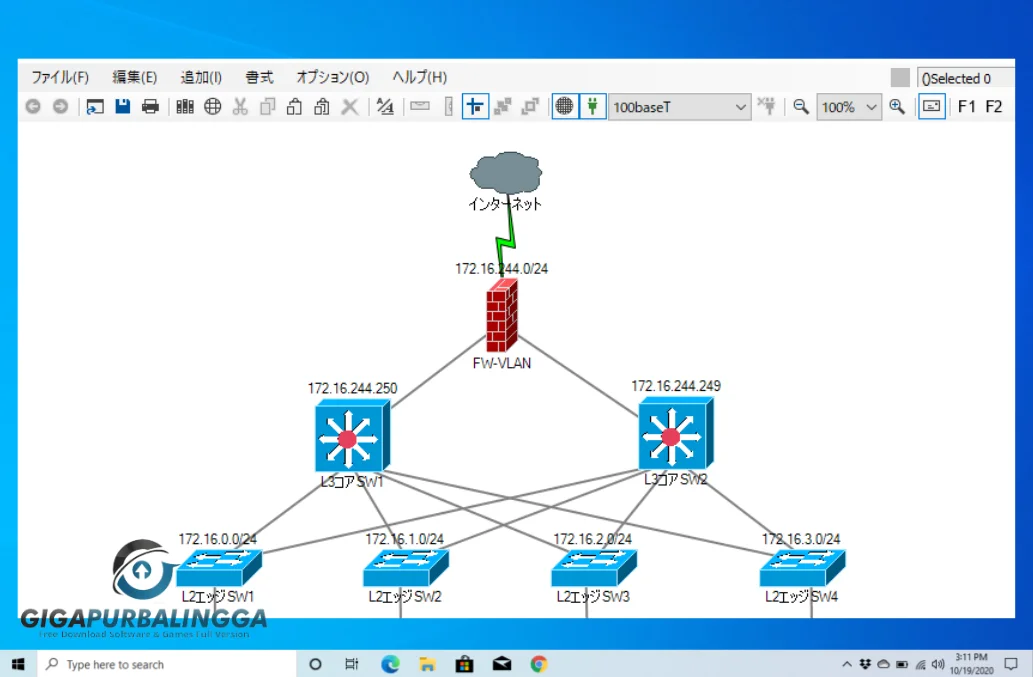
Task: Expand the system tray hidden icons
Action: (847, 664)
